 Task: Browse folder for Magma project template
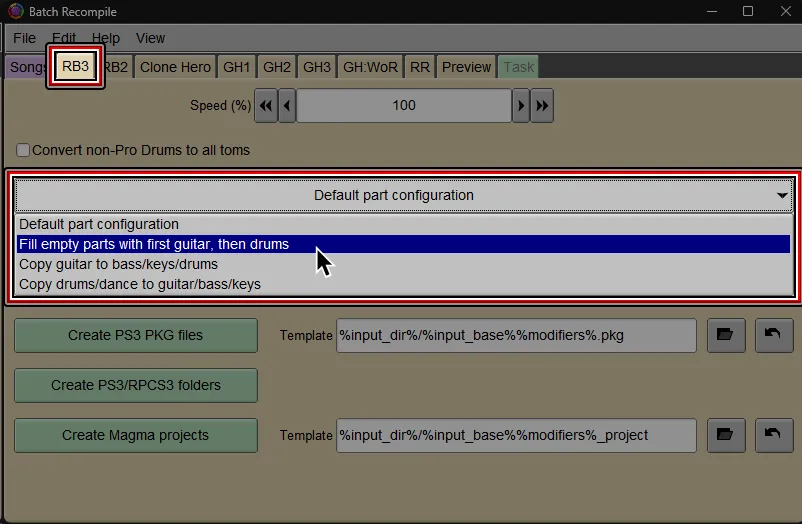tap(726, 435)
